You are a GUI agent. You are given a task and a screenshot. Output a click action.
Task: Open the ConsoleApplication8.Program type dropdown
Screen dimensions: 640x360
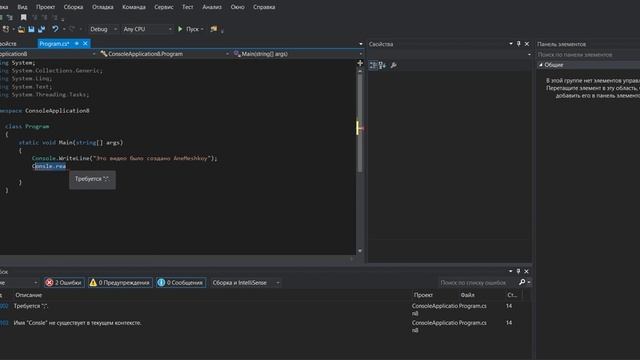(x=164, y=54)
